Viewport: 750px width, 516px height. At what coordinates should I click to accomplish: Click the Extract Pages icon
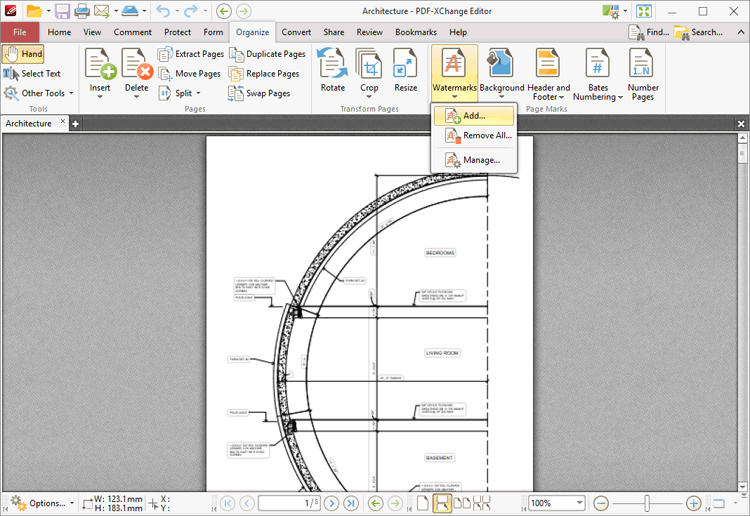(166, 54)
